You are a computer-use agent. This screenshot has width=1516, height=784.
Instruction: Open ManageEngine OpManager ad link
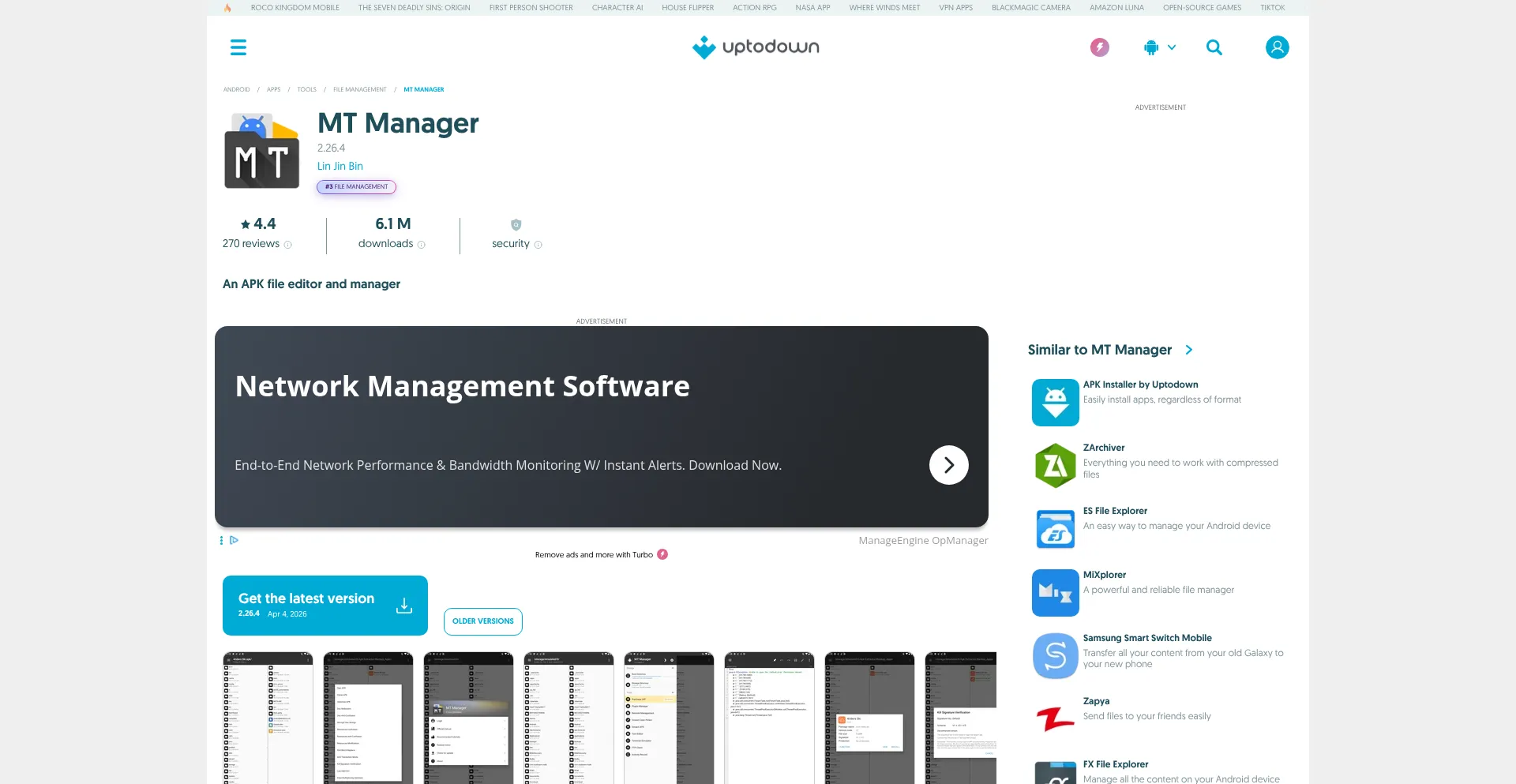pos(924,541)
